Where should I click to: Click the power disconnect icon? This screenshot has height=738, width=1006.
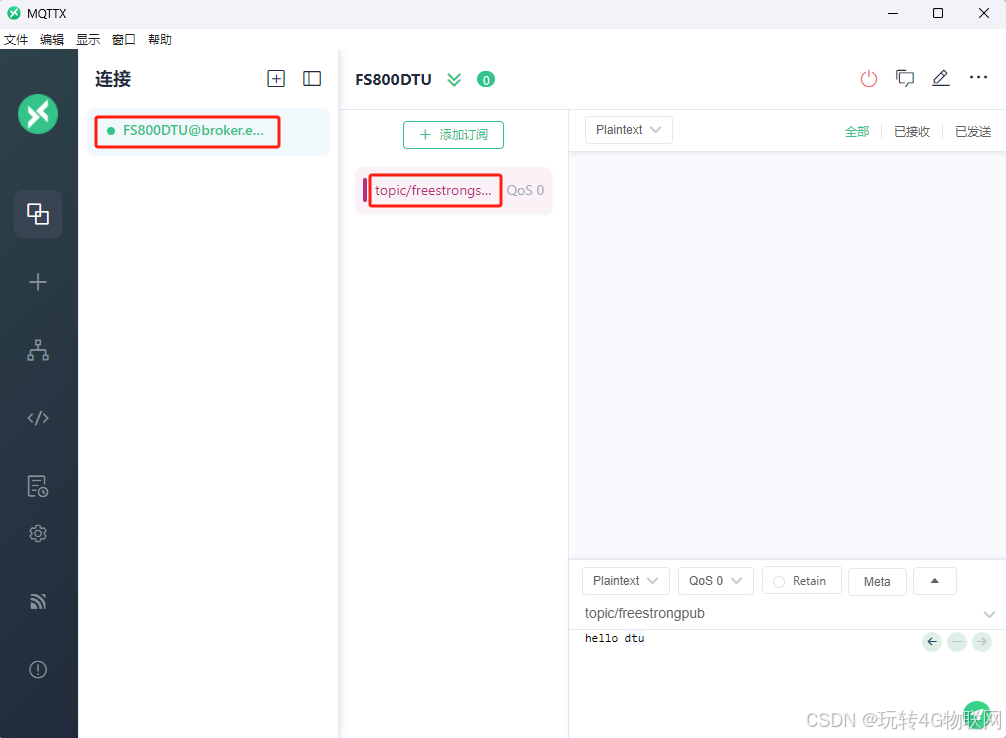pyautogui.click(x=868, y=79)
